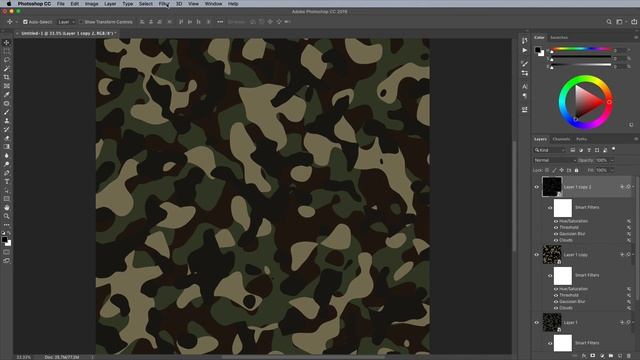
Task: Select the Brush tool
Action: pos(7,112)
